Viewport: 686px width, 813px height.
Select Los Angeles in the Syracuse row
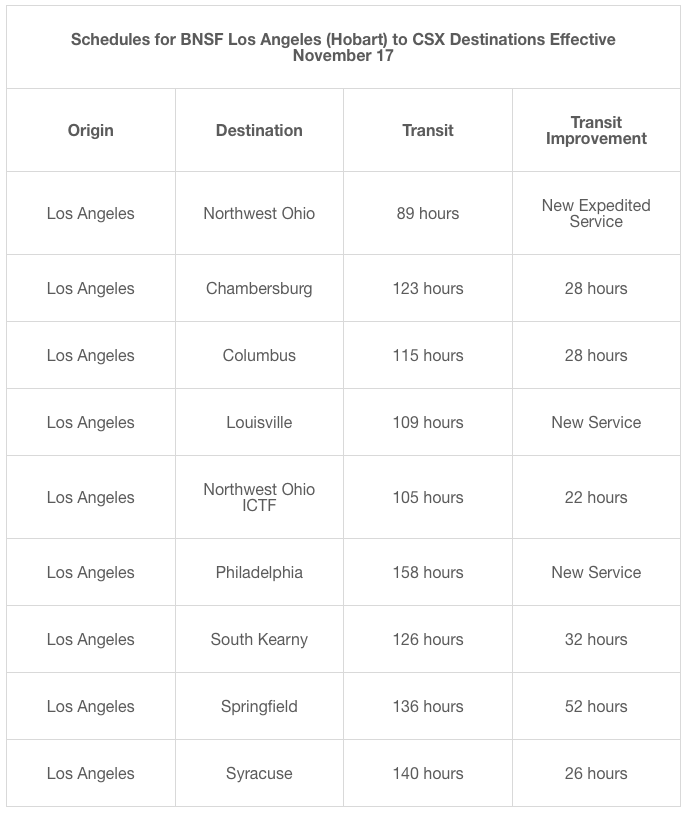91,773
